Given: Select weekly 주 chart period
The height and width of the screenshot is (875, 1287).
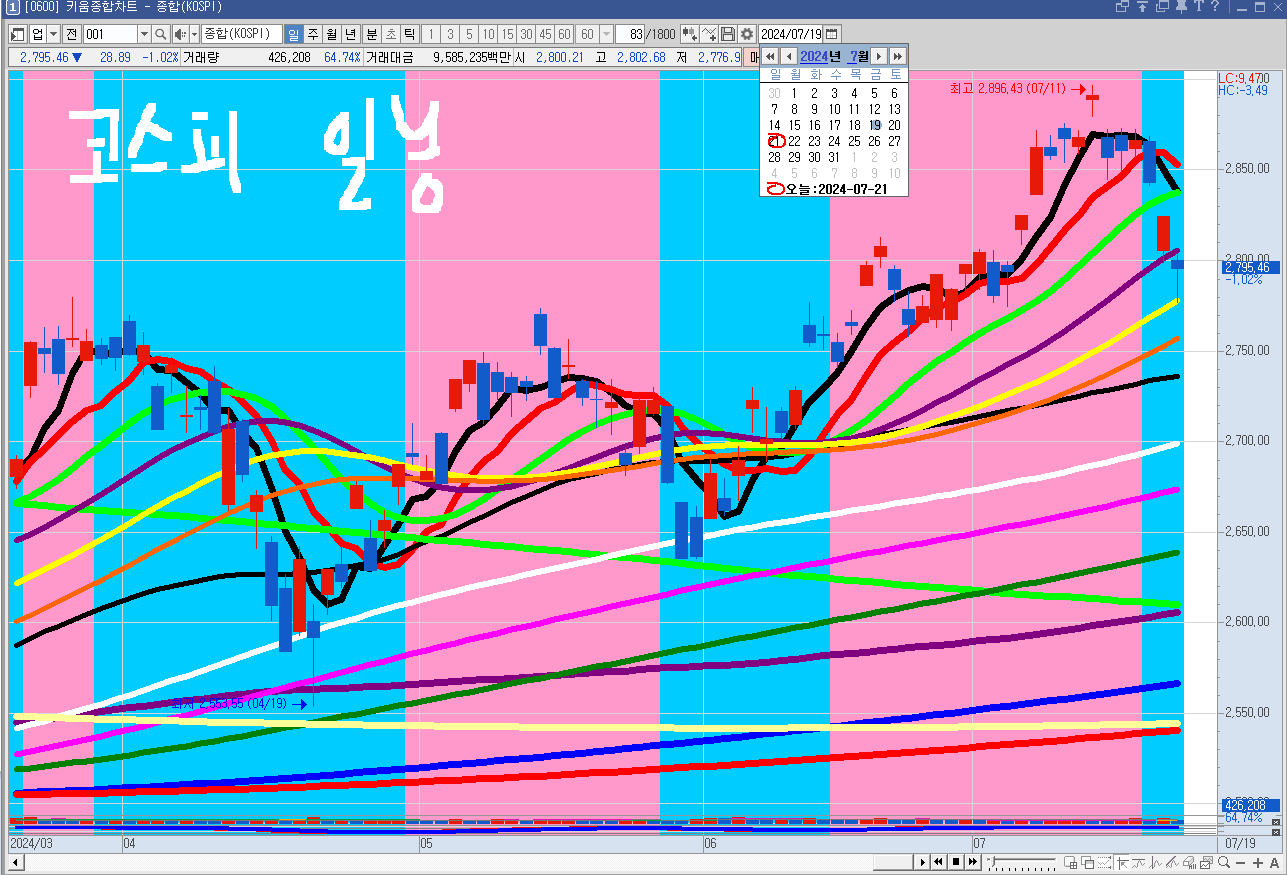Looking at the screenshot, I should click(312, 34).
